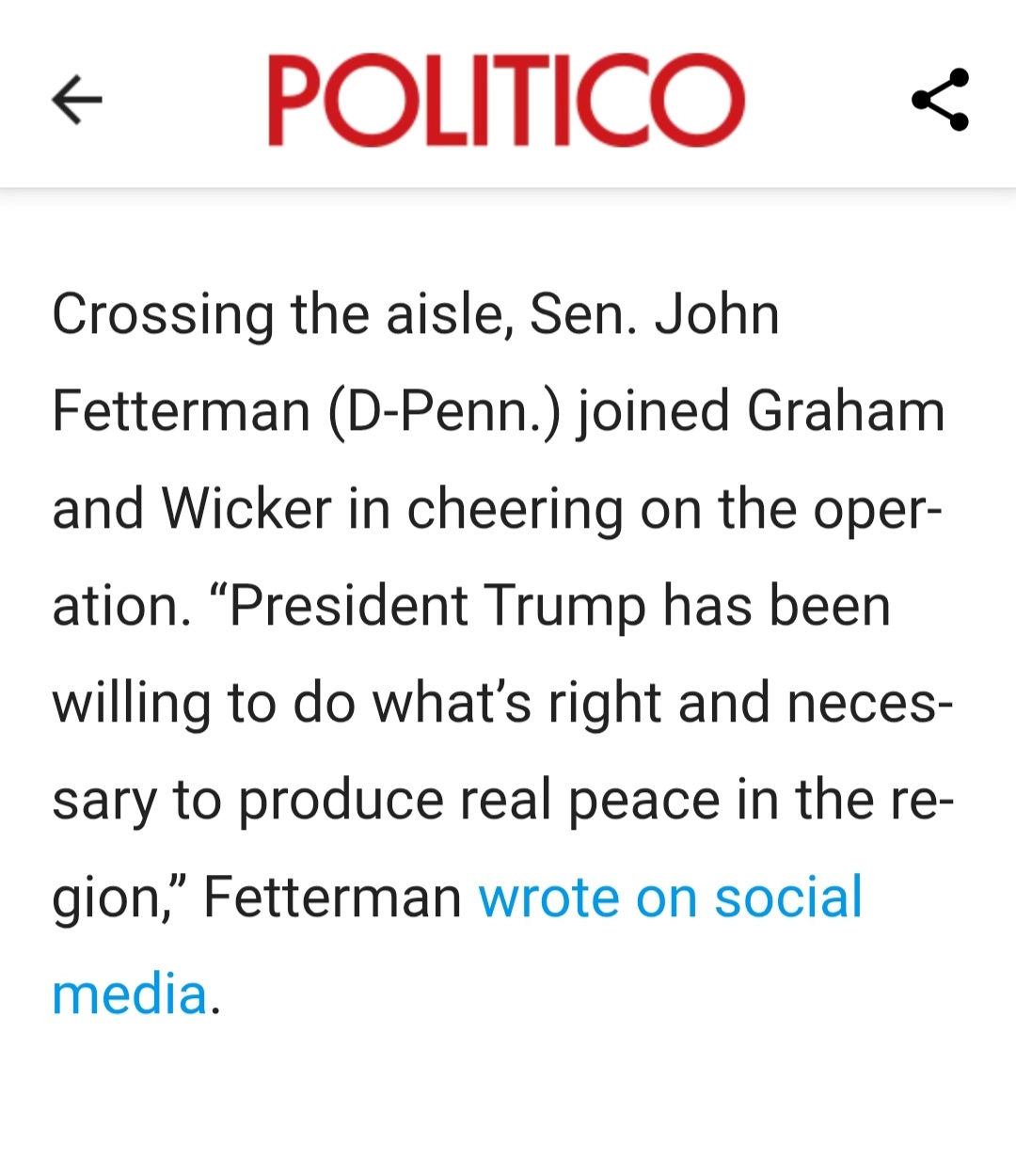
Task: Go back using the left arrow
Action: click(x=77, y=100)
